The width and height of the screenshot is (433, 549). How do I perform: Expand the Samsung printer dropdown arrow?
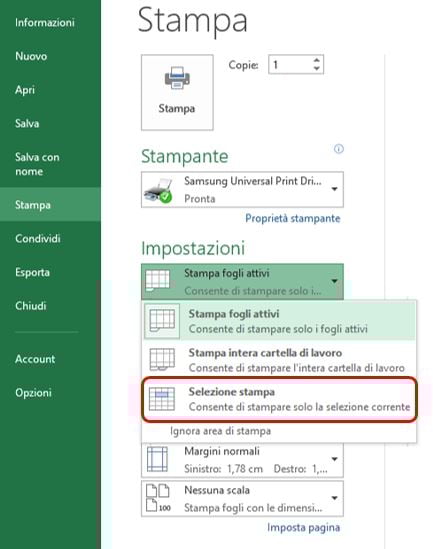(334, 189)
